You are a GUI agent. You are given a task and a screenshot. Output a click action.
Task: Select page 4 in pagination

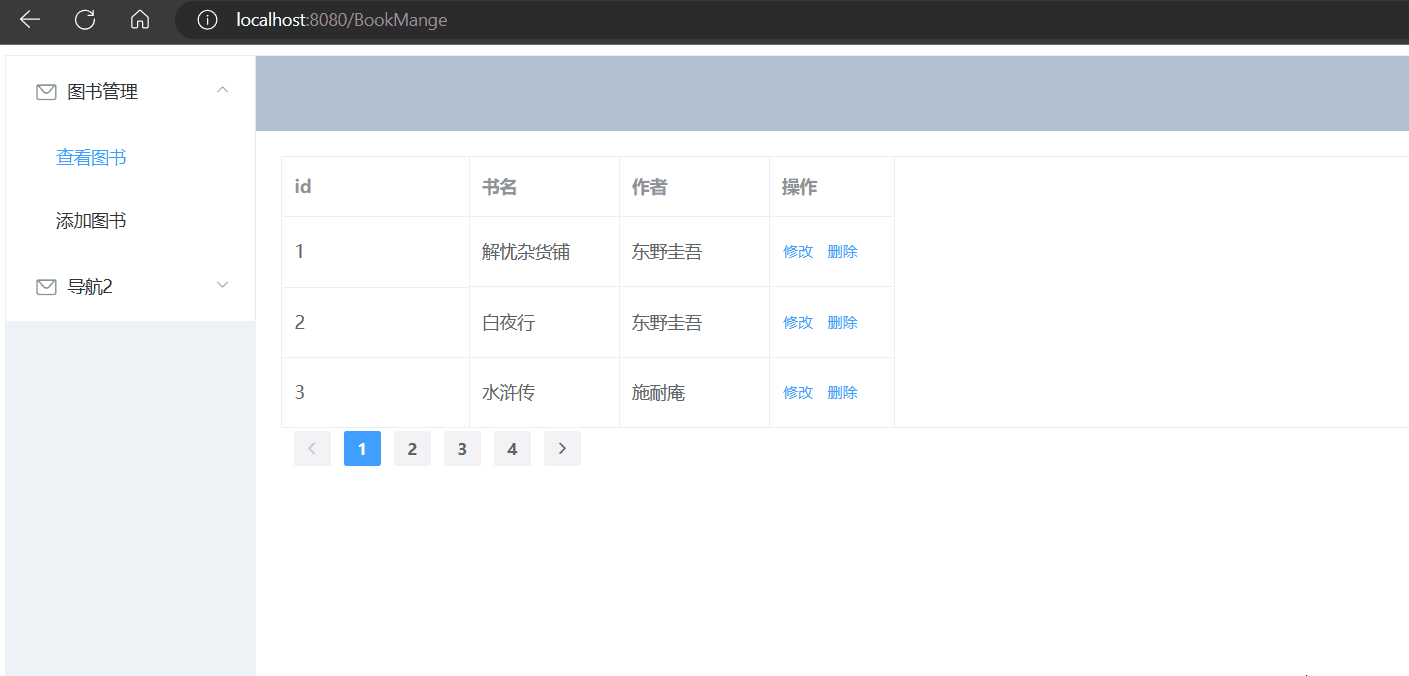(x=512, y=449)
